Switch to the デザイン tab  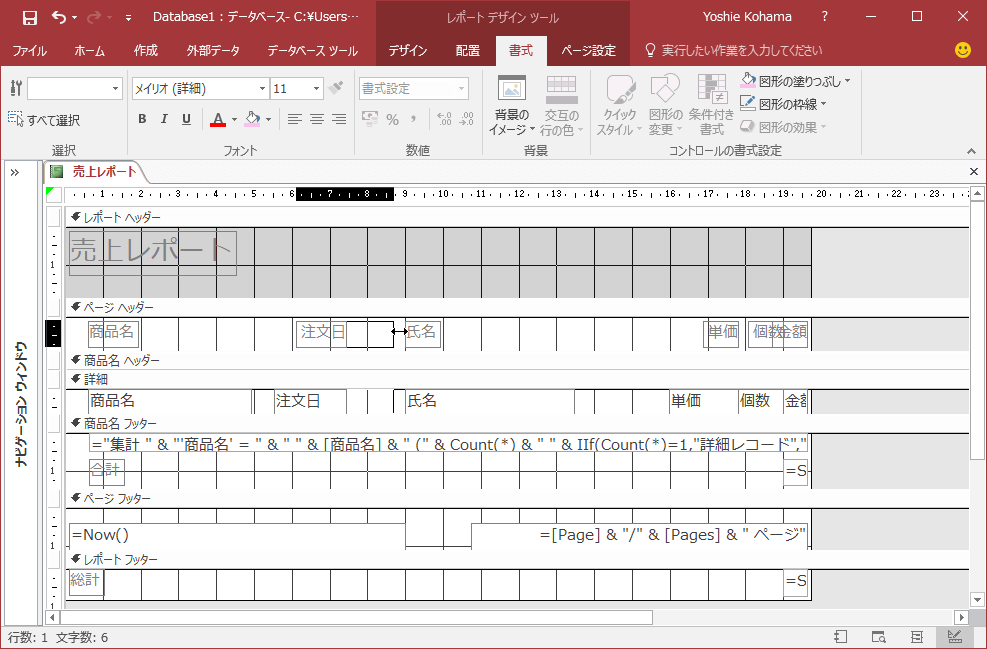(x=408, y=51)
